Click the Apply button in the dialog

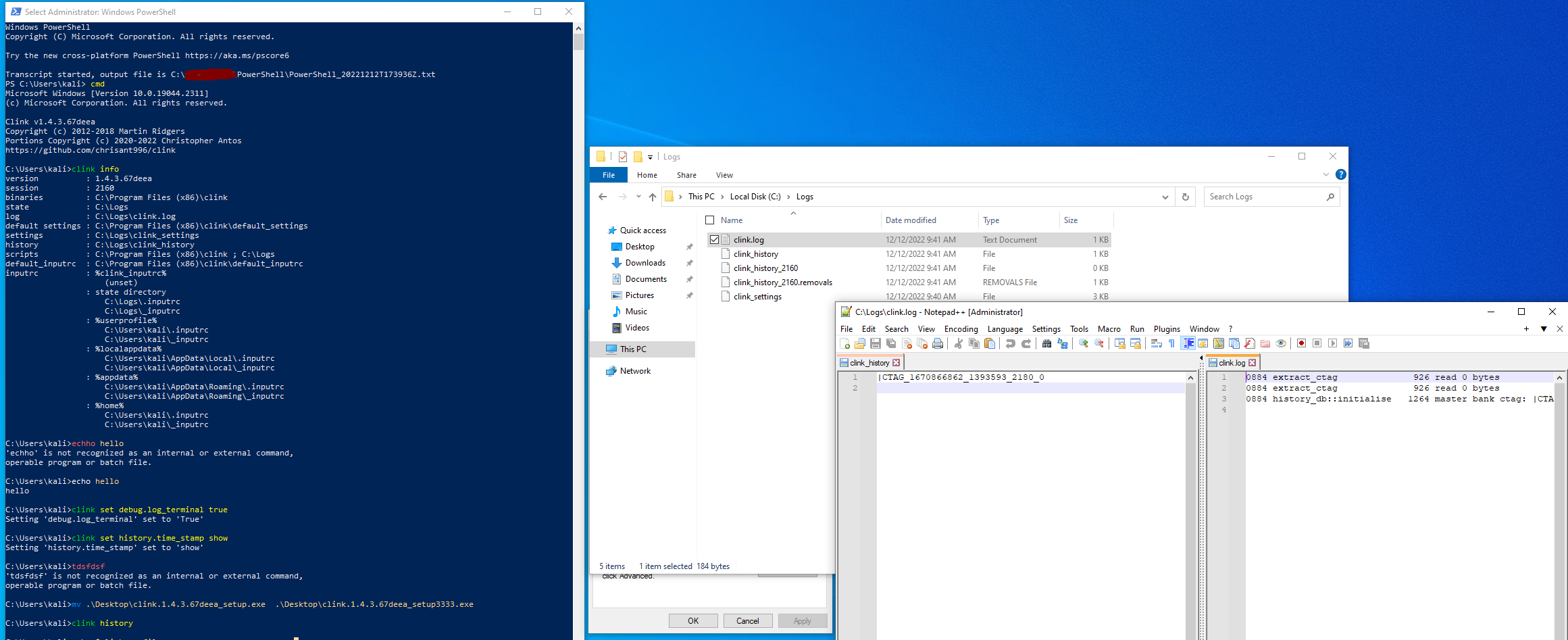pos(803,620)
